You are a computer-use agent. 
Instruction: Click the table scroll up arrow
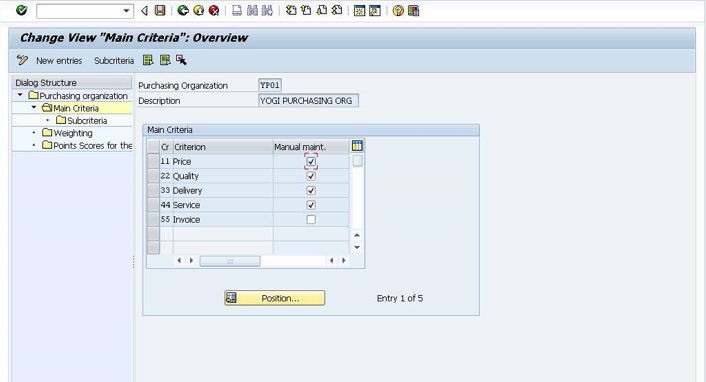[x=357, y=235]
